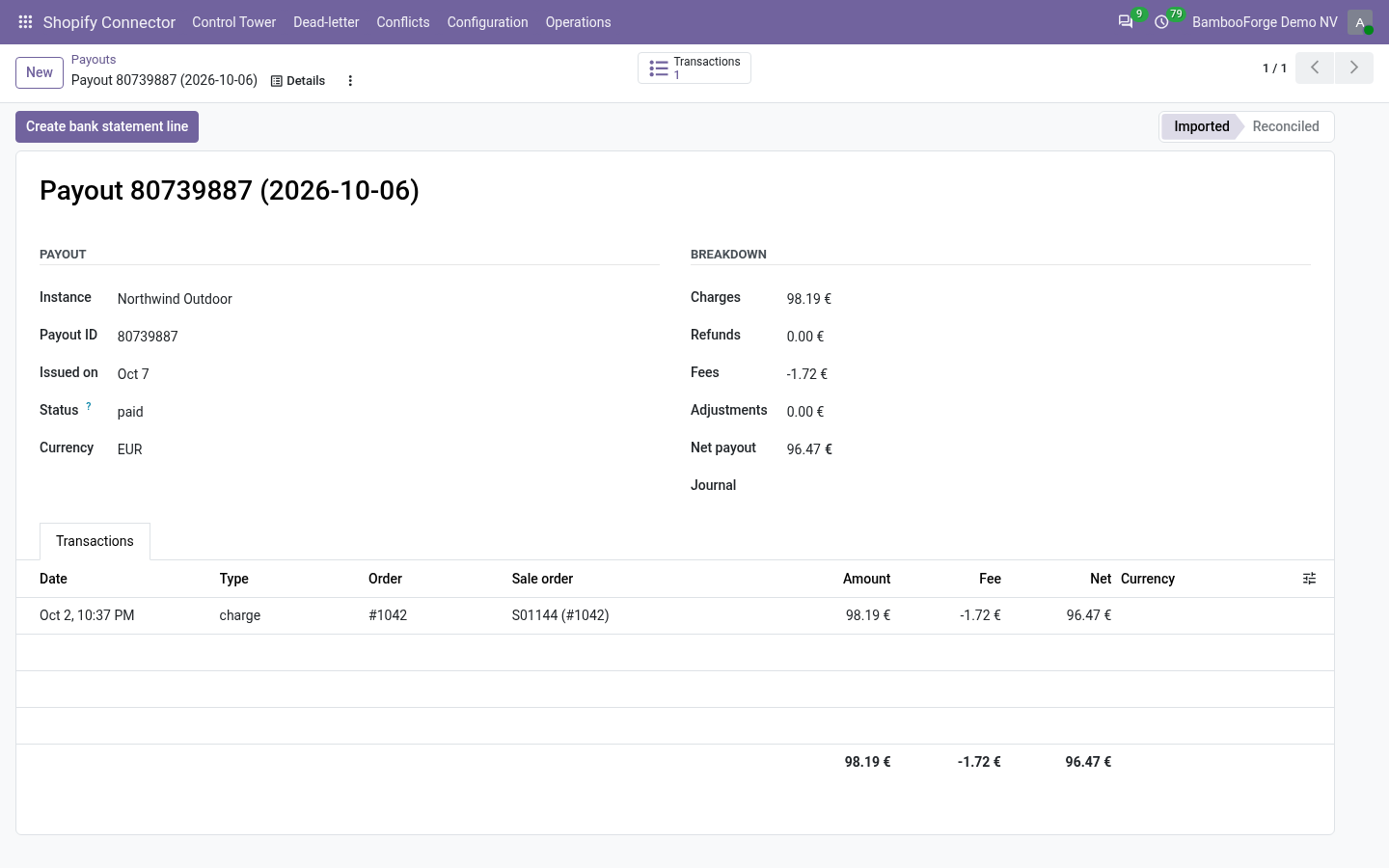Open the column options adjust icon
The height and width of the screenshot is (868, 1389).
[1309, 579]
